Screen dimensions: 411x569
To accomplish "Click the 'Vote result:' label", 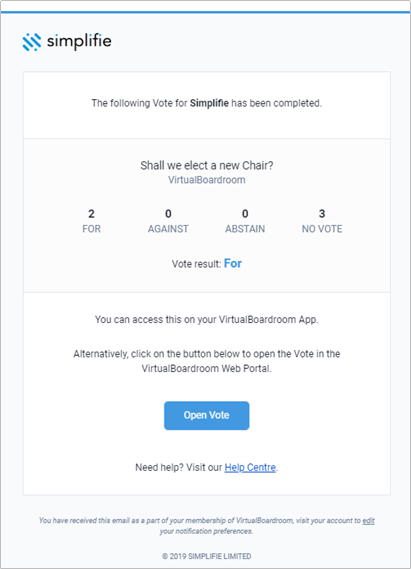I will [x=196, y=264].
